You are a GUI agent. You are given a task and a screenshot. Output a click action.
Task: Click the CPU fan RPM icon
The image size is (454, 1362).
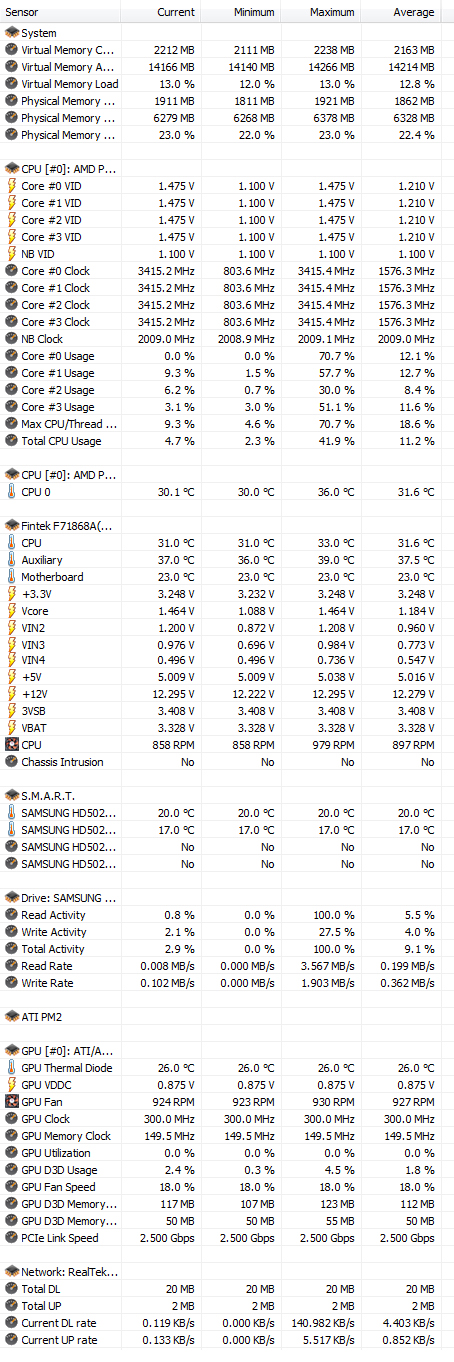pyautogui.click(x=12, y=746)
